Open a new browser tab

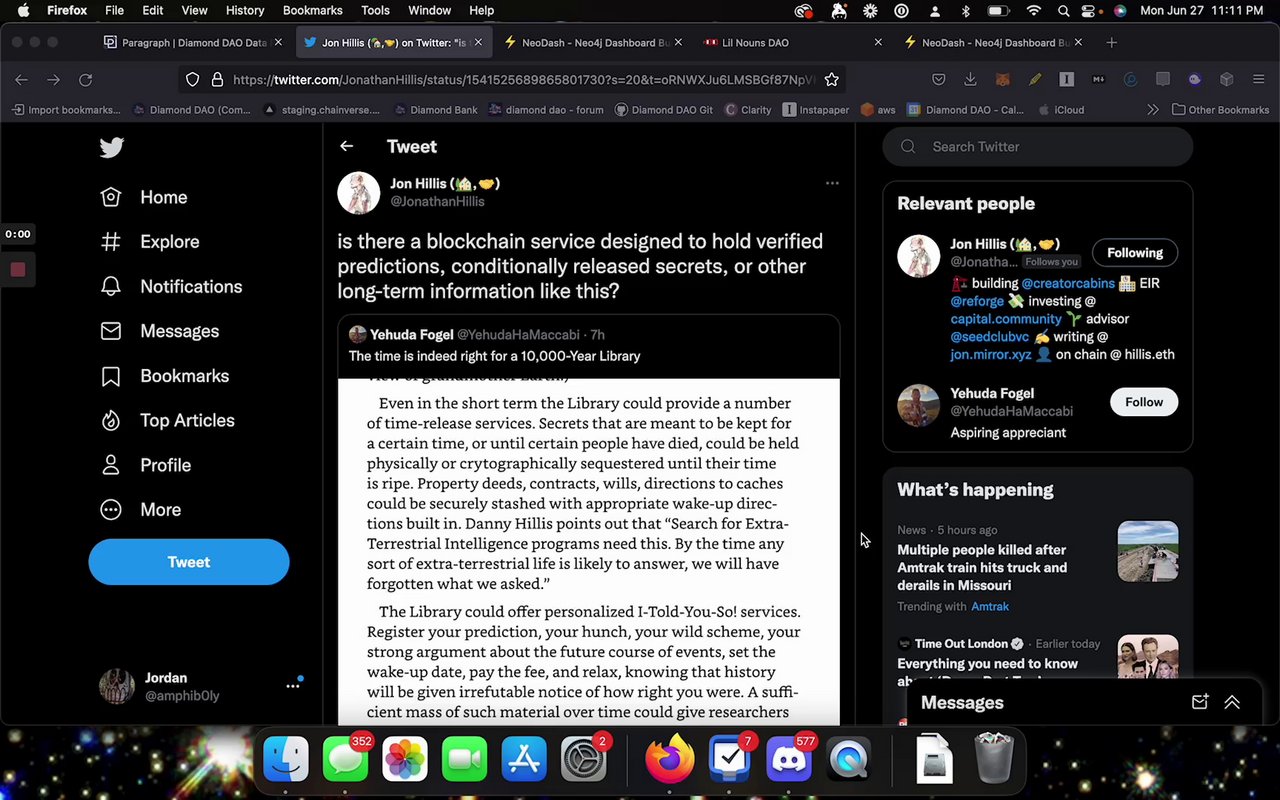(x=1111, y=43)
